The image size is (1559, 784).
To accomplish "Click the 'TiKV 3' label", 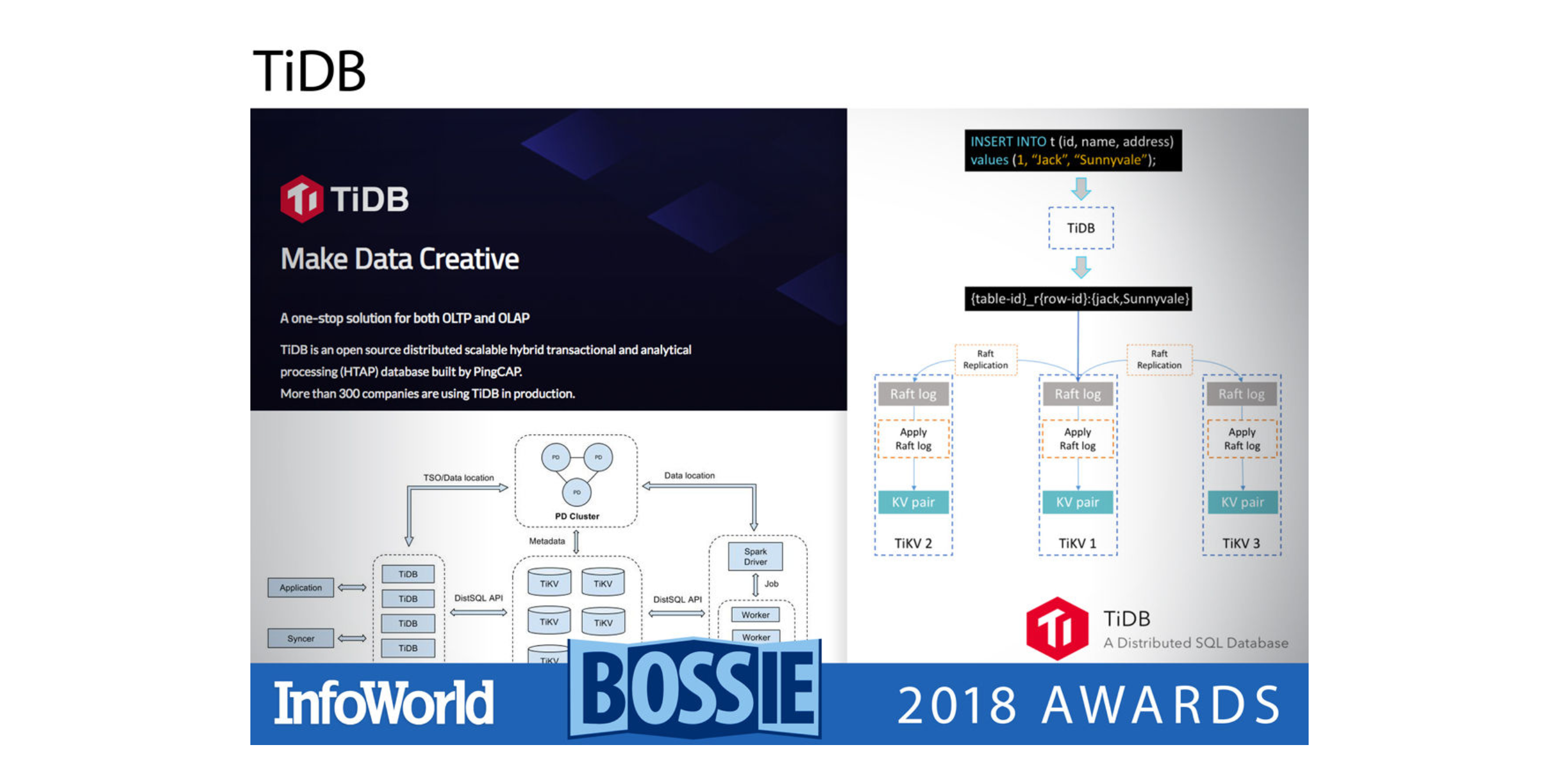I will [x=1241, y=543].
